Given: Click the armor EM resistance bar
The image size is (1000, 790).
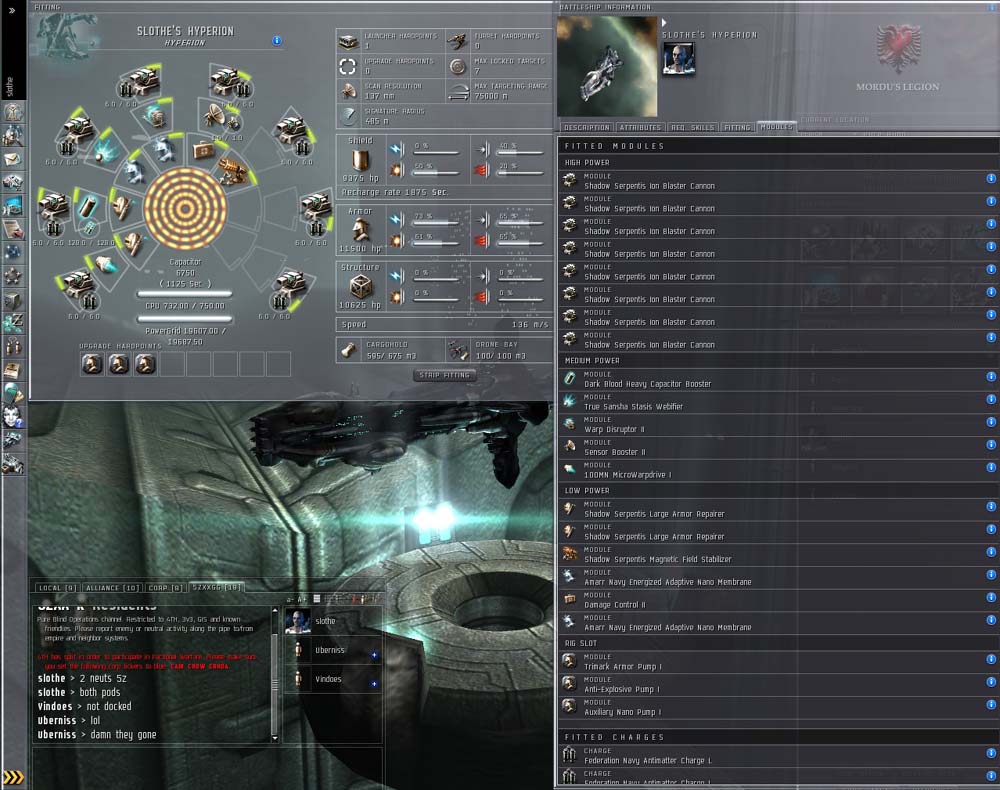Looking at the screenshot, I should pyautogui.click(x=437, y=223).
